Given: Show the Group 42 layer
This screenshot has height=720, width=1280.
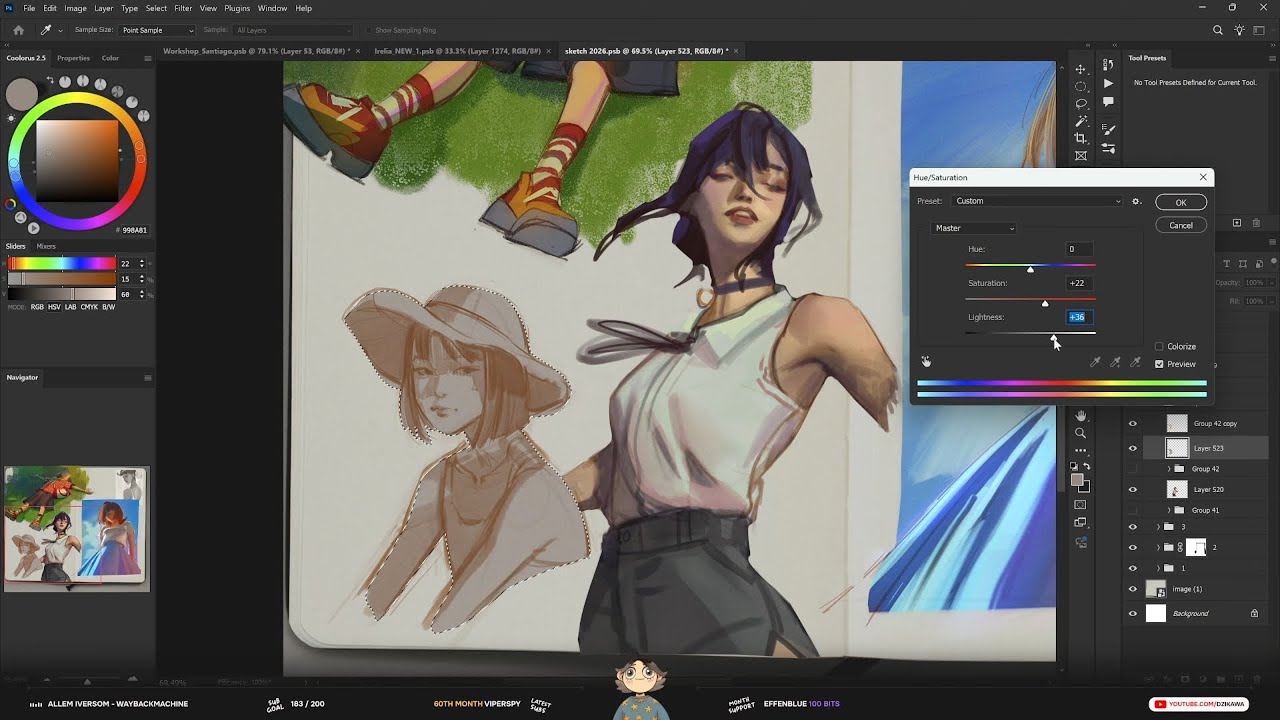Looking at the screenshot, I should (x=1133, y=469).
